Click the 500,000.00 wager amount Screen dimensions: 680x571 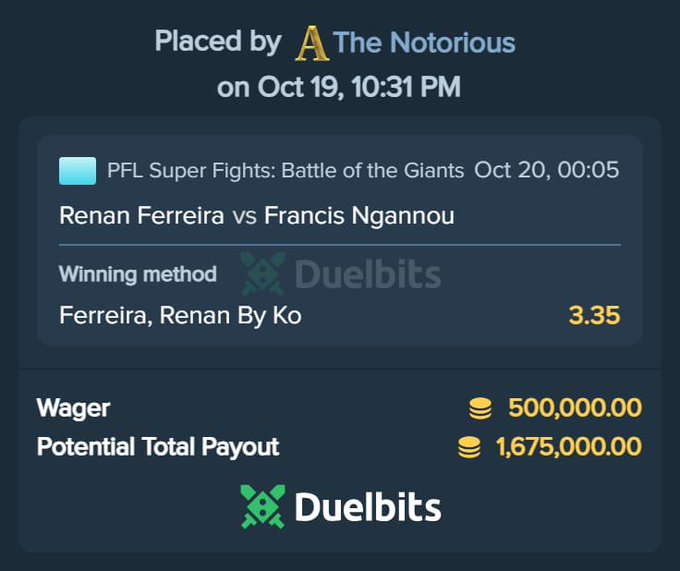point(575,408)
